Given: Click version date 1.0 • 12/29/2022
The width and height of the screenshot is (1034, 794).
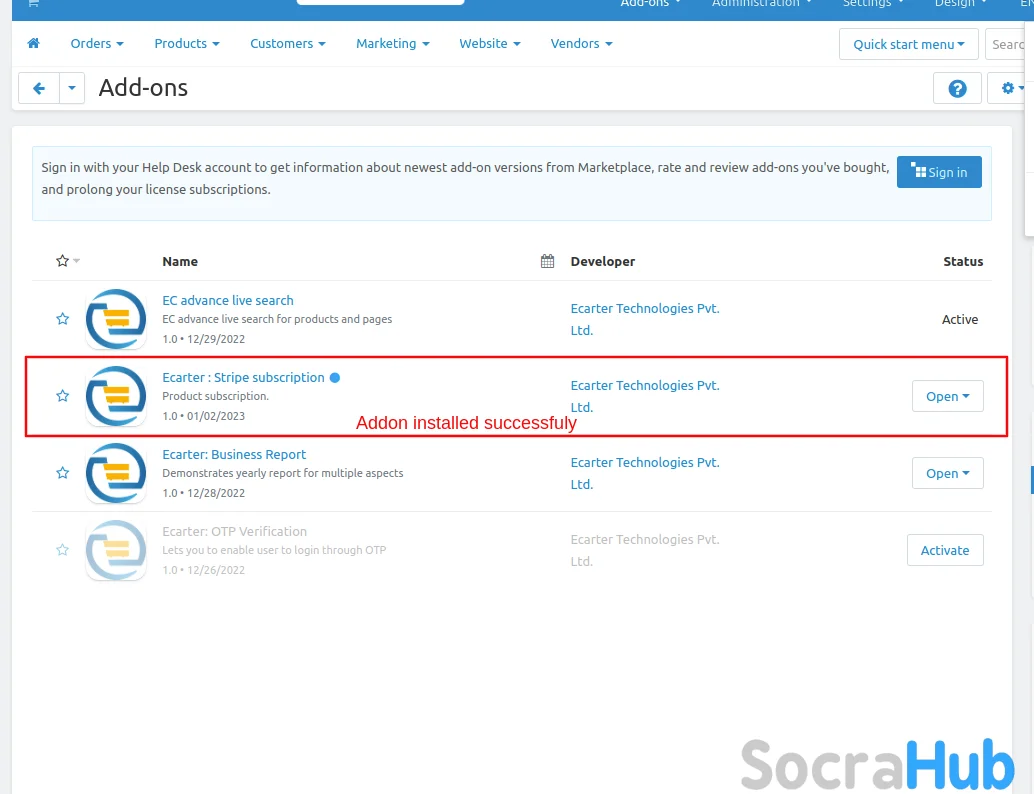Looking at the screenshot, I should coord(204,339).
